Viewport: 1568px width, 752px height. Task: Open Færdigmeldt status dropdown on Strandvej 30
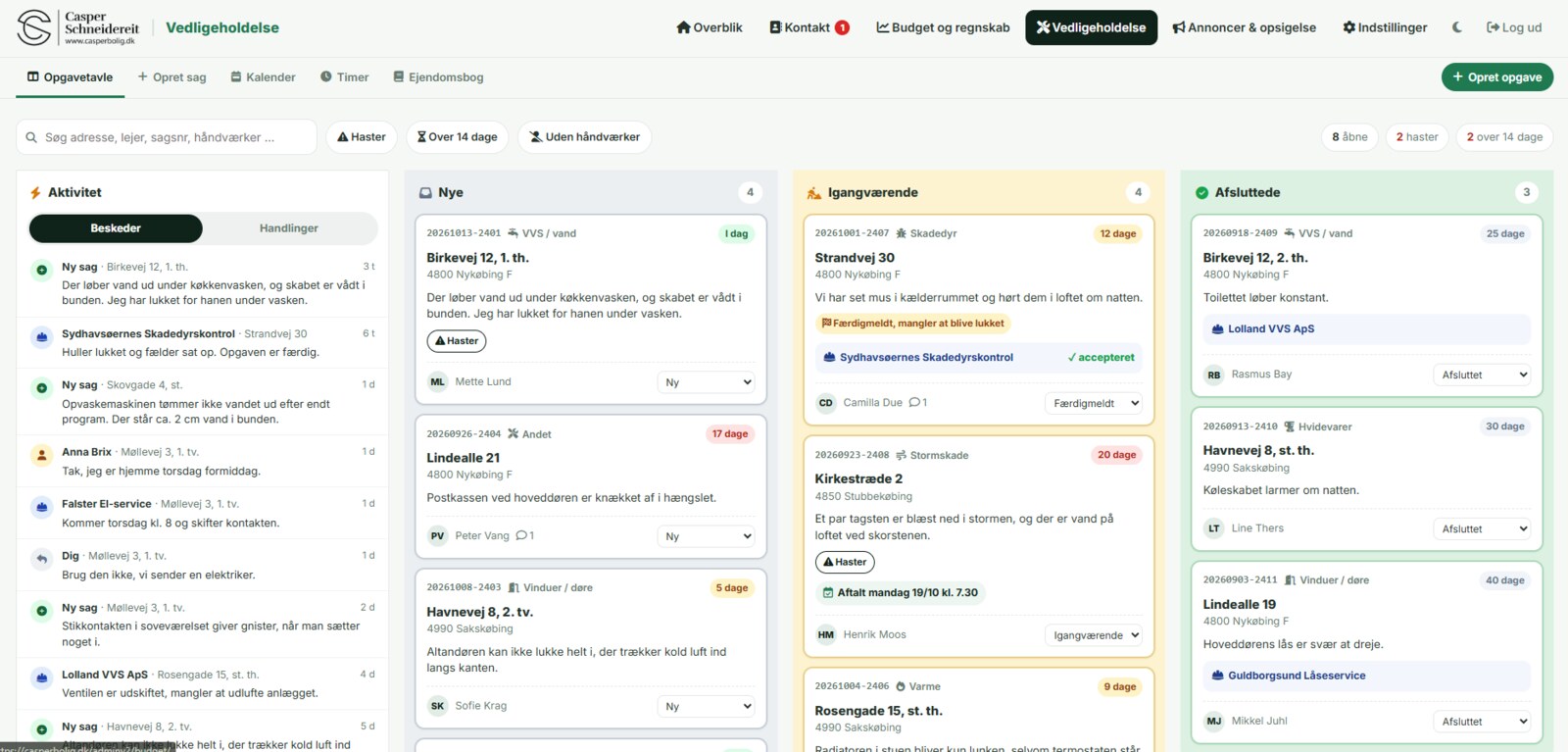[x=1094, y=403]
